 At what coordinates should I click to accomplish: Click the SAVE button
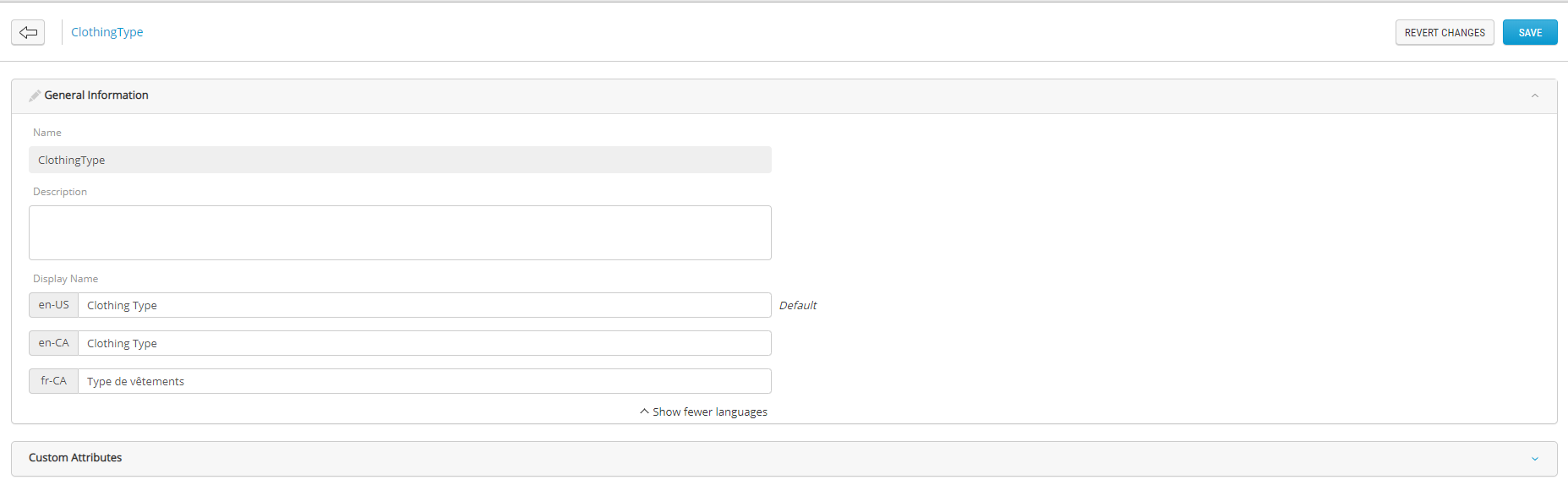click(x=1529, y=32)
